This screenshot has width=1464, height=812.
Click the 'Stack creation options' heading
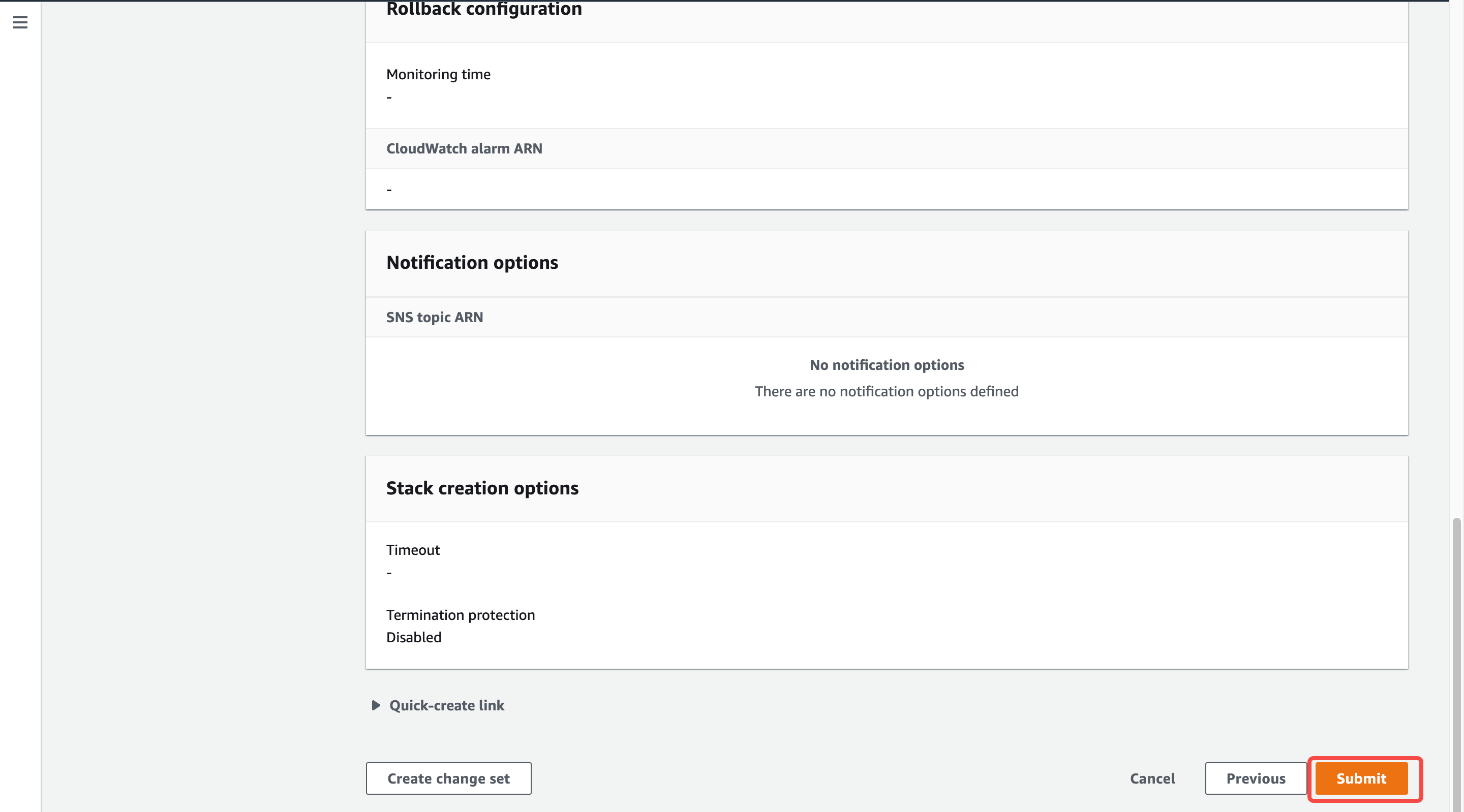482,488
